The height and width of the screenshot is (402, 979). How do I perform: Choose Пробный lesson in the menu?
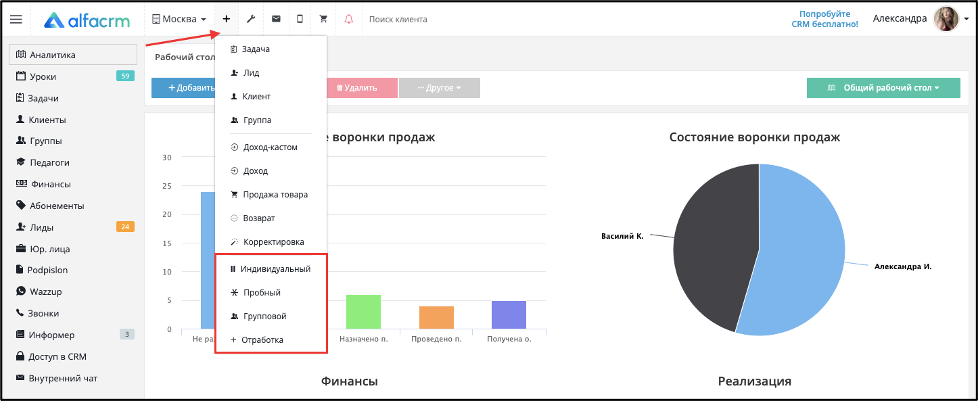[255, 292]
